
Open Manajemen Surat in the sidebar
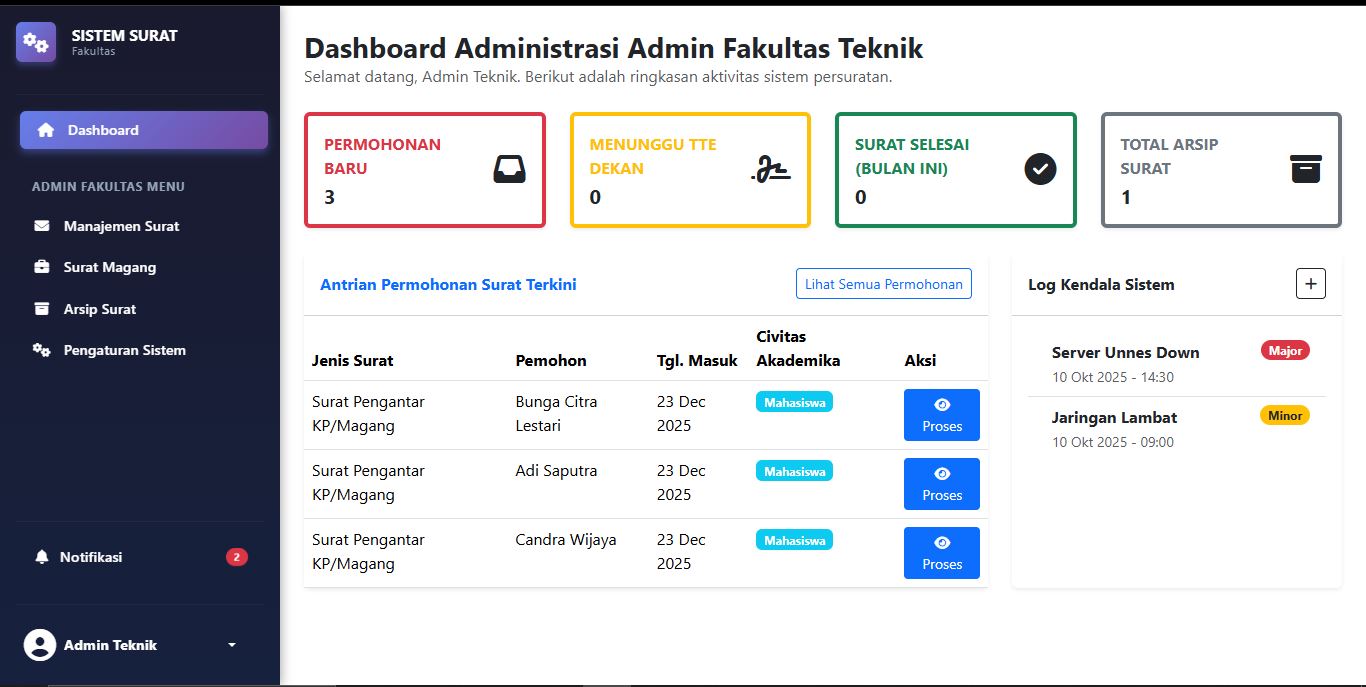point(121,226)
